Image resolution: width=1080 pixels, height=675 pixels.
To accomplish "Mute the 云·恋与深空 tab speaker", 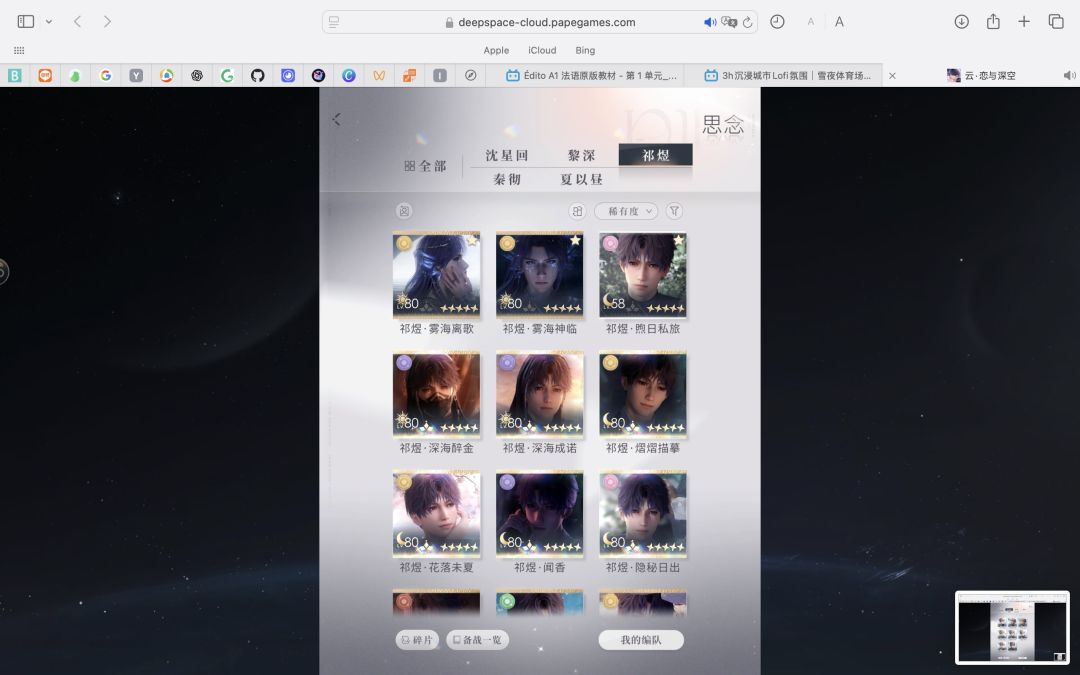I will (1069, 76).
